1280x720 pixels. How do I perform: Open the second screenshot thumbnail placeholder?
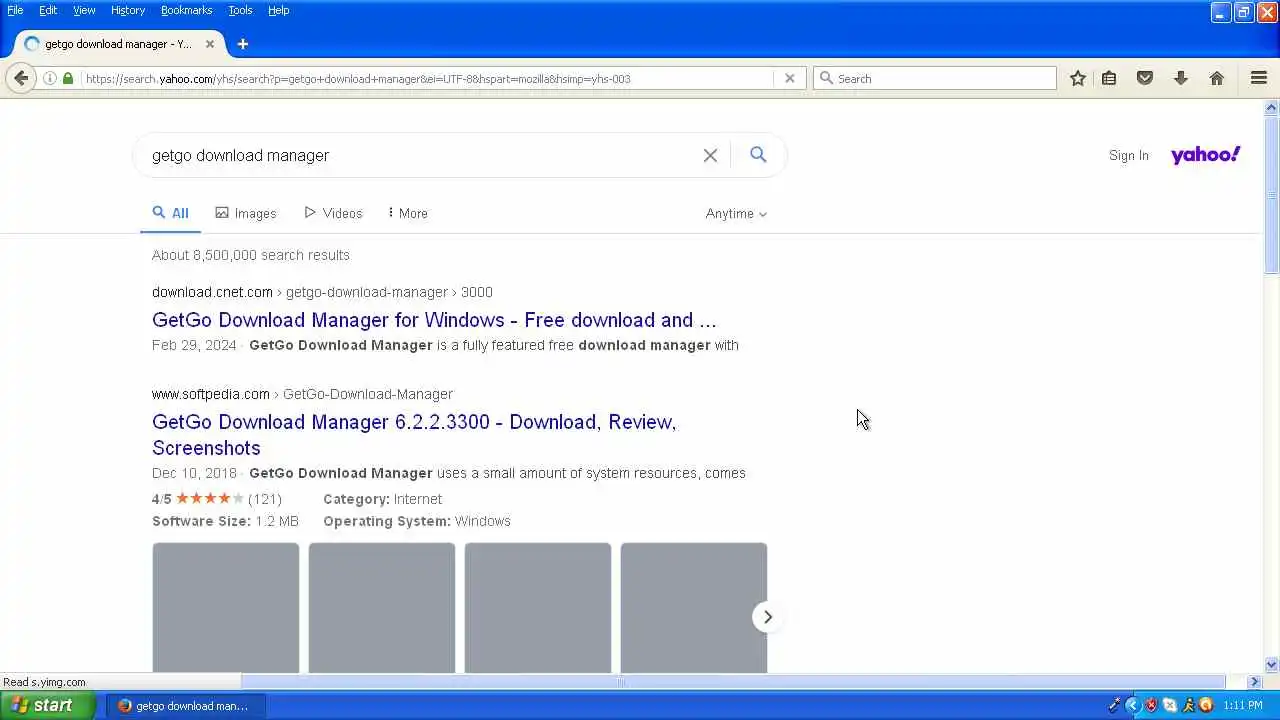click(x=382, y=608)
